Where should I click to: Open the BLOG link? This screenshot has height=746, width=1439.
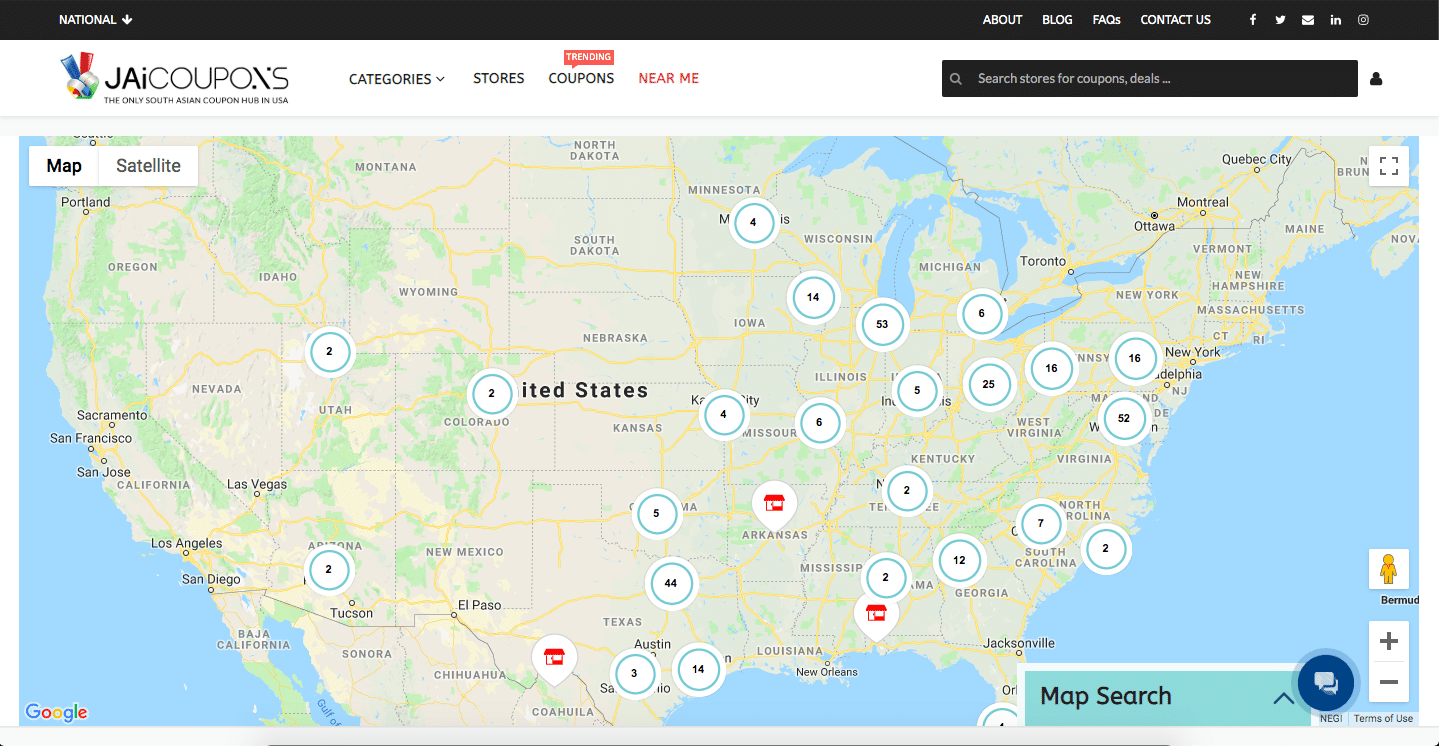[x=1057, y=20]
